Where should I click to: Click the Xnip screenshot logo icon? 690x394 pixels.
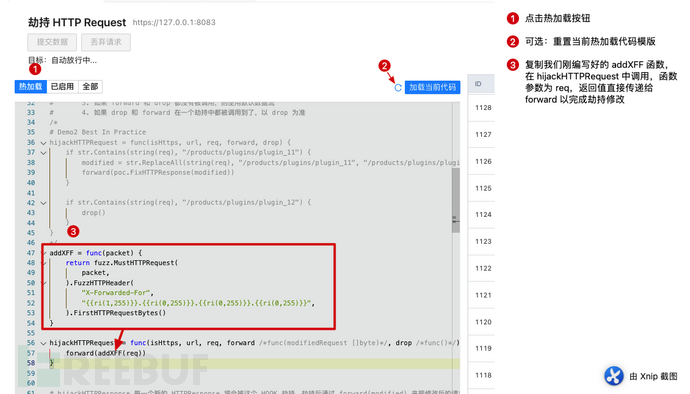coord(613,376)
